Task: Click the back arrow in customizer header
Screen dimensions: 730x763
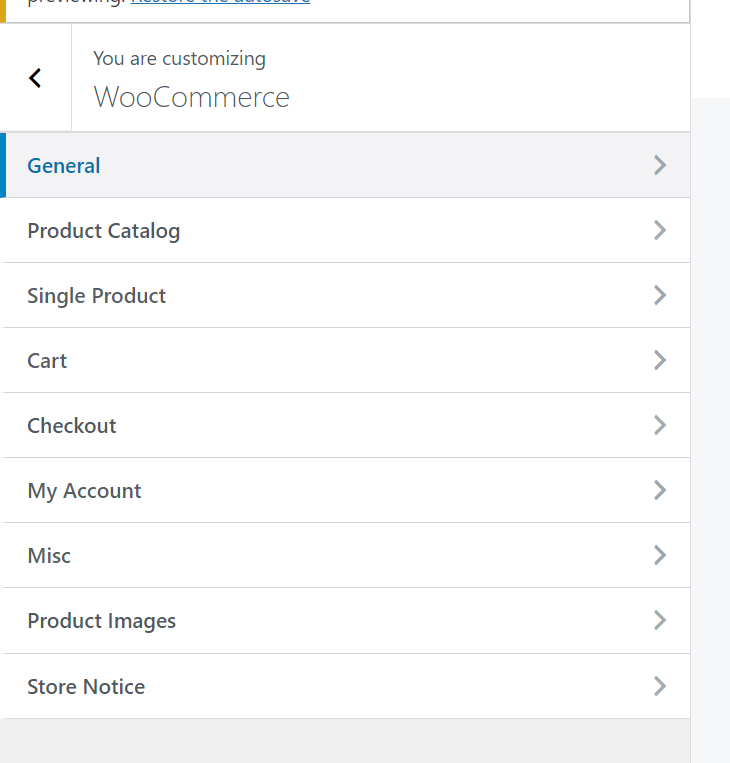Action: [35, 78]
